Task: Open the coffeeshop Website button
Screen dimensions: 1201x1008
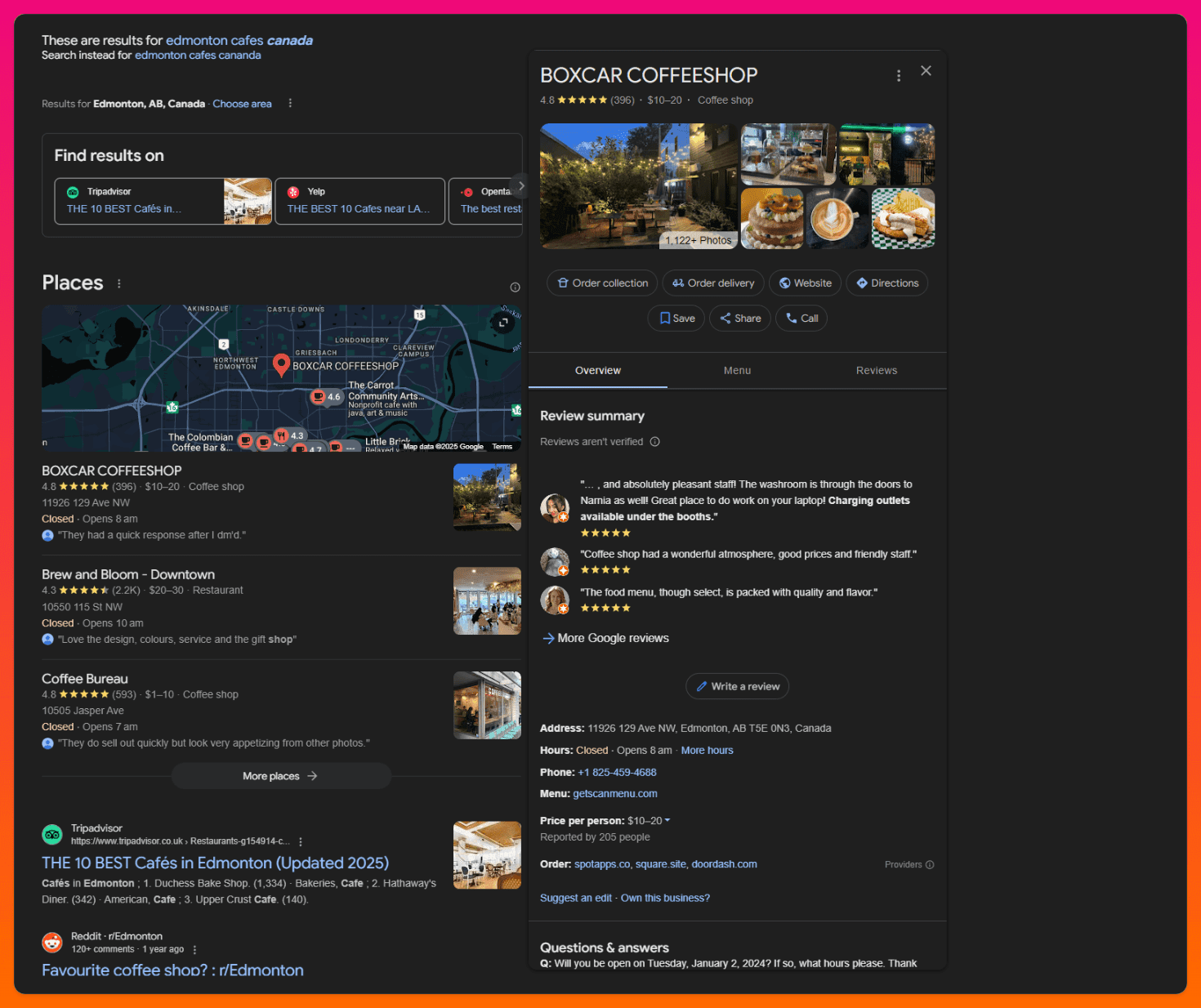Action: (x=806, y=283)
